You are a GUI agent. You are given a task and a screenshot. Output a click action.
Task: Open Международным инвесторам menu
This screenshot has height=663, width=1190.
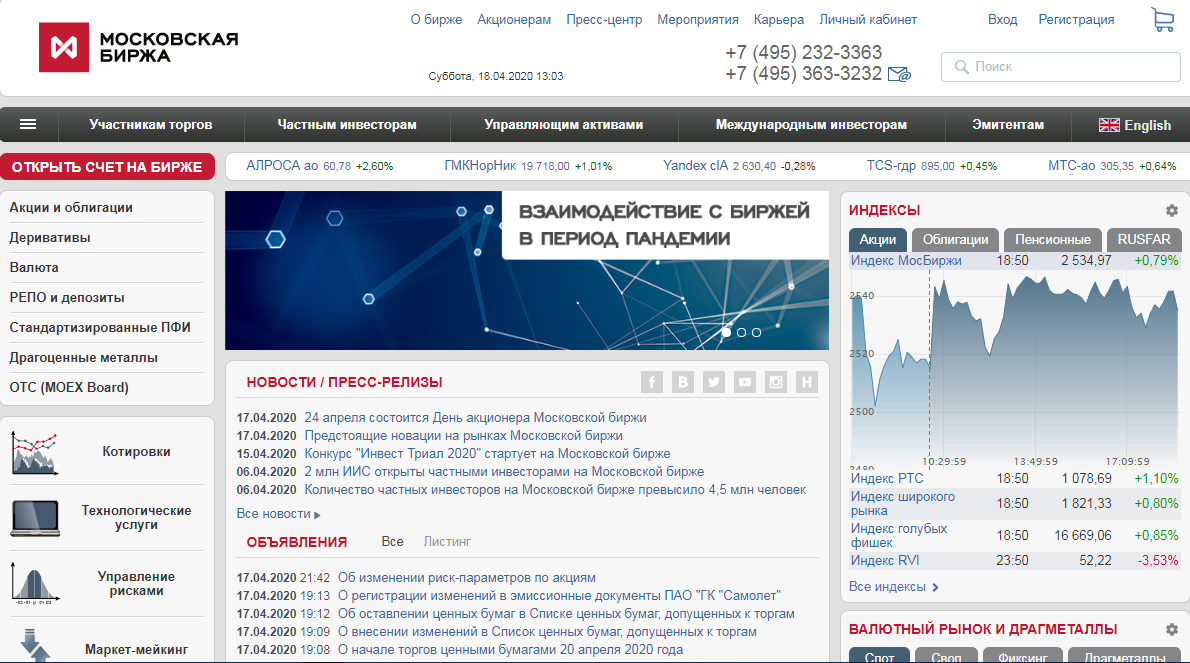coord(811,124)
